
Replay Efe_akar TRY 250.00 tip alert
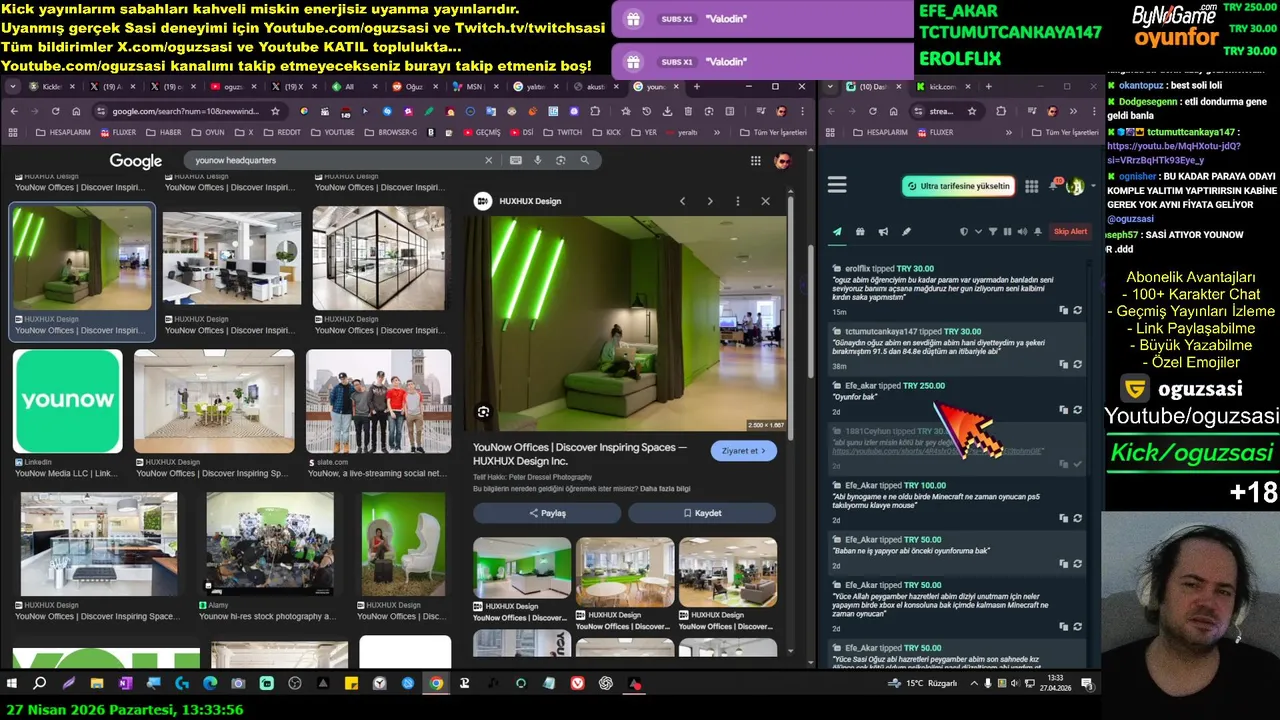tap(1077, 410)
